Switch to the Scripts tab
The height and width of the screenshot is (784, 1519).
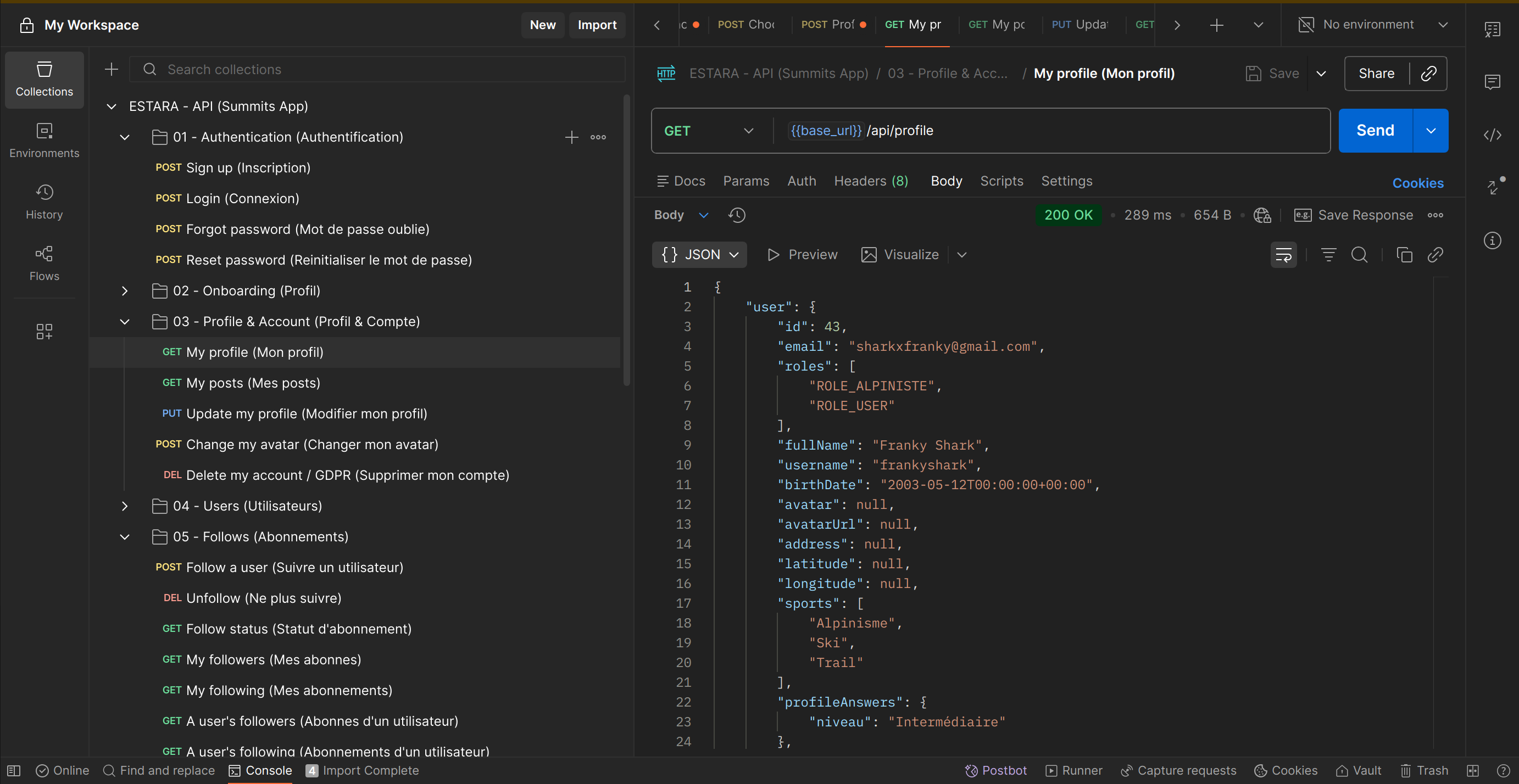tap(1001, 182)
